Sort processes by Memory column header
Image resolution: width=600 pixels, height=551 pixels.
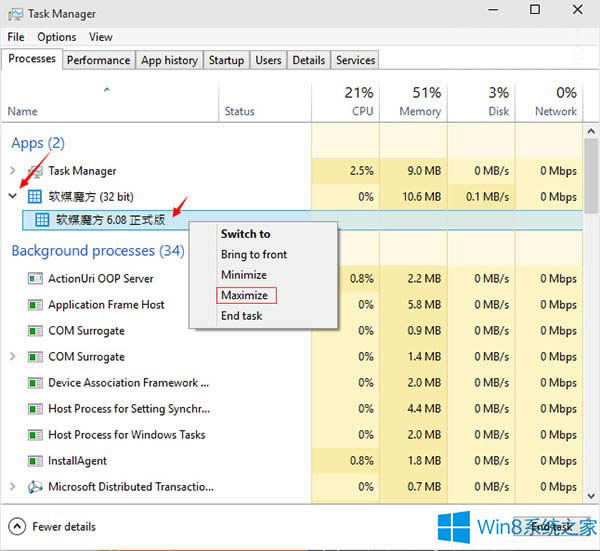[419, 102]
